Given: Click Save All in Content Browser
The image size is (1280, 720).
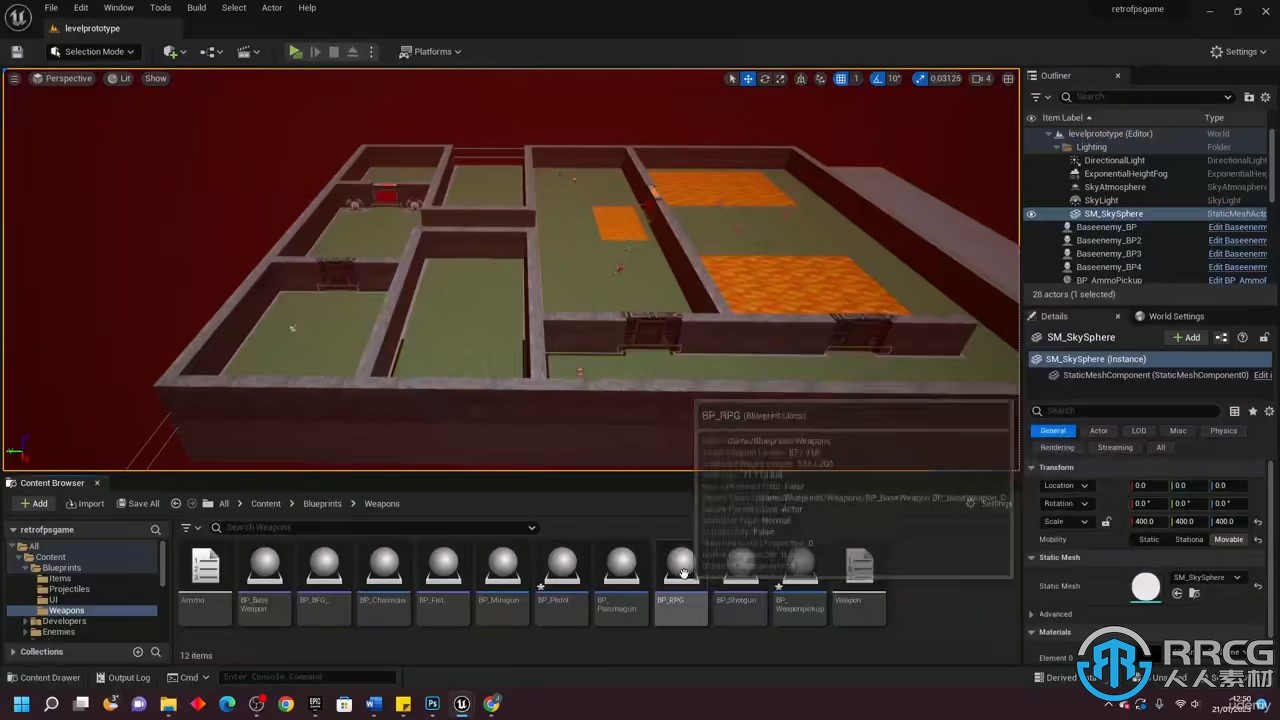Looking at the screenshot, I should (138, 504).
